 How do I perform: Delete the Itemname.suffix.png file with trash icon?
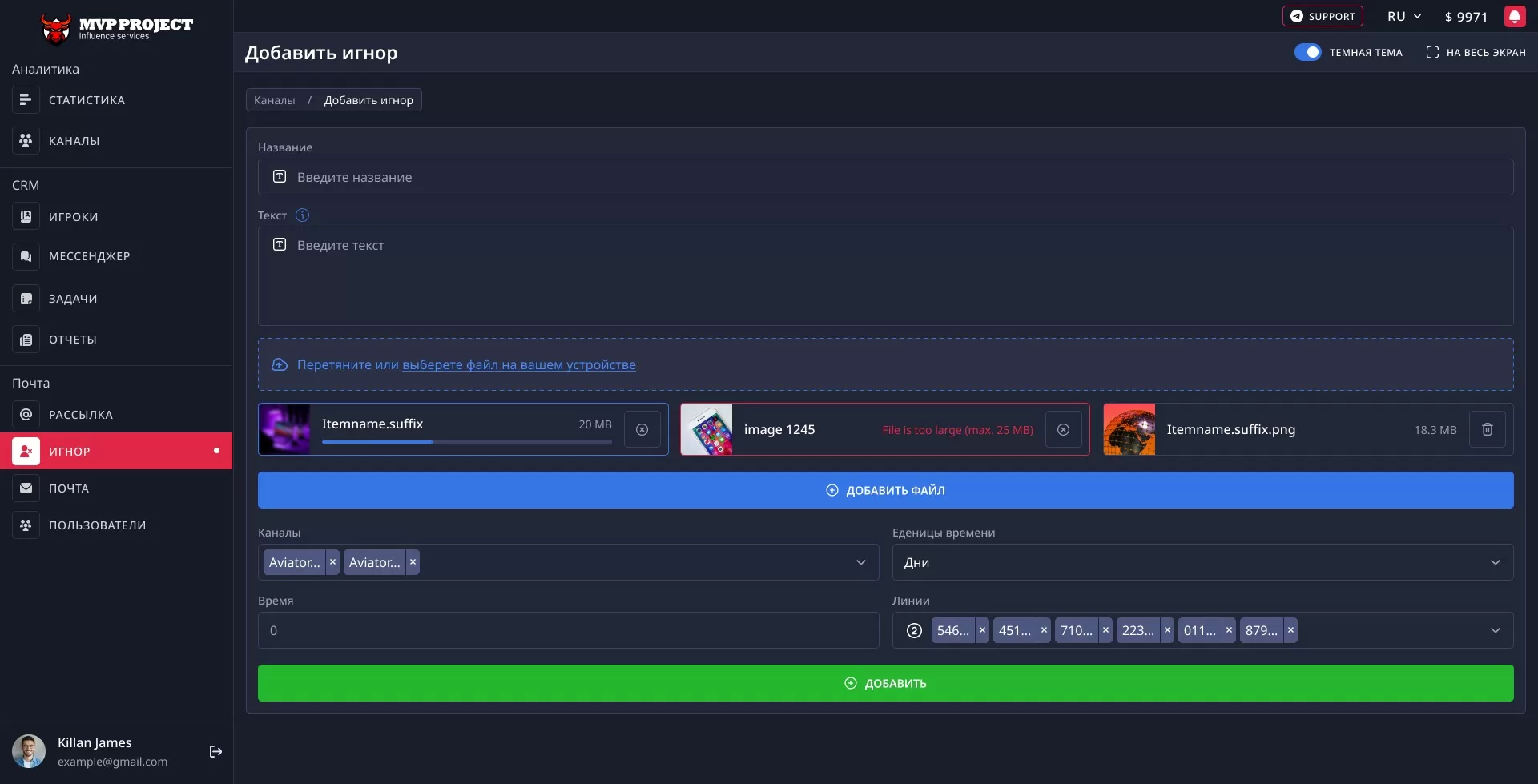1487,429
